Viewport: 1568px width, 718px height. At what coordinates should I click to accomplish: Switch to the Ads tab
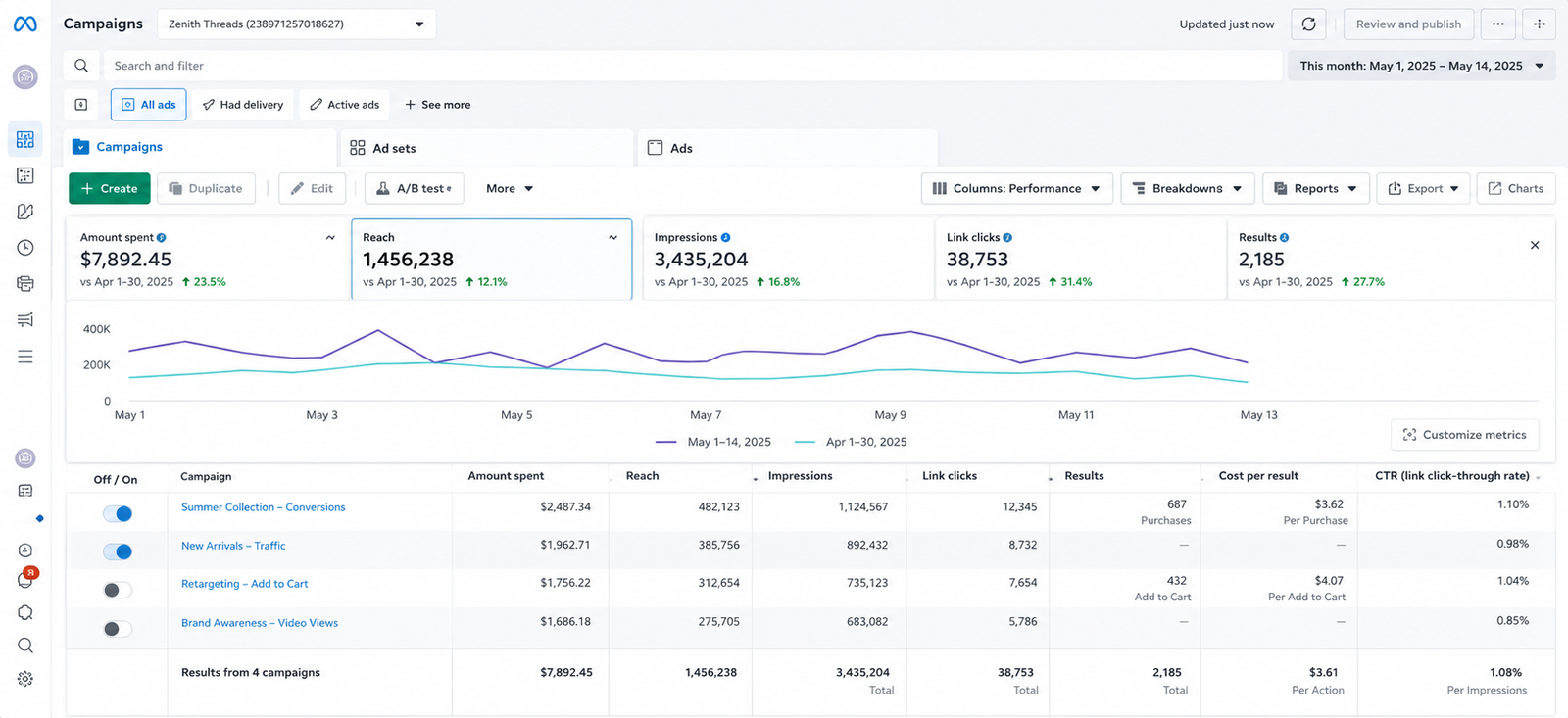788,148
